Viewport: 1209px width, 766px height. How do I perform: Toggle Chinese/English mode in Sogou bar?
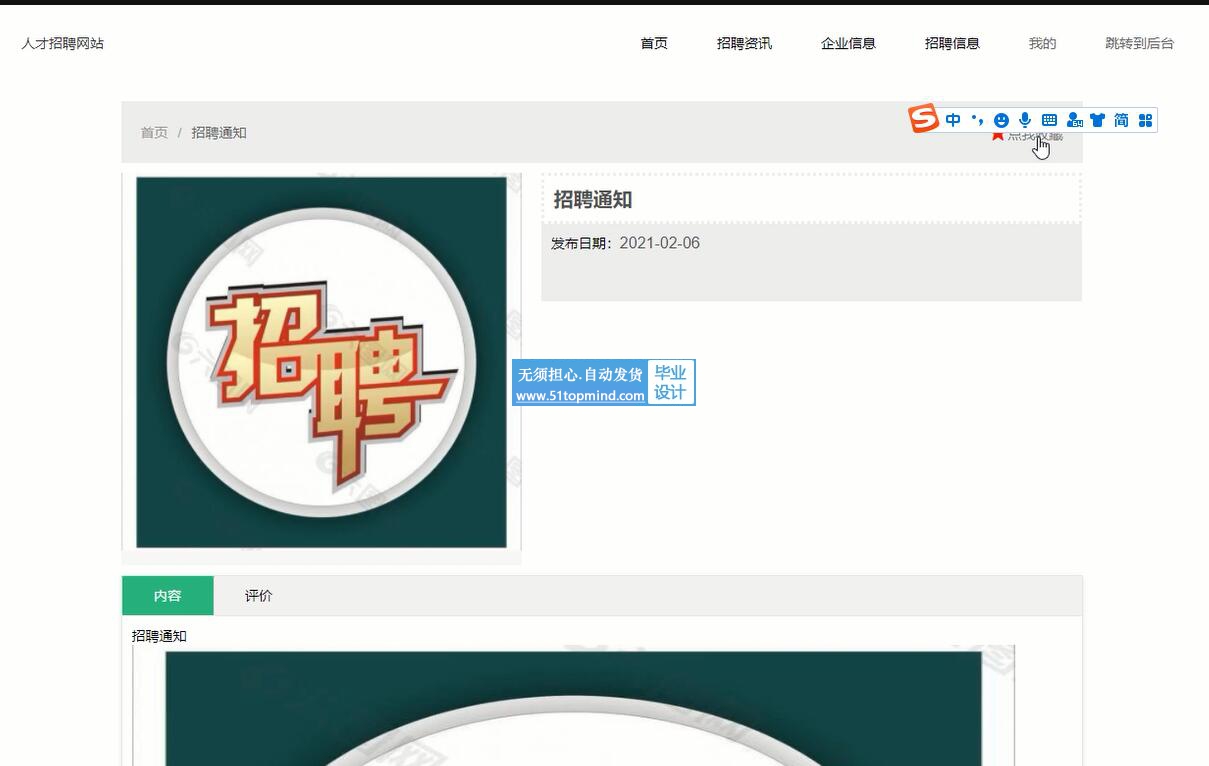tap(953, 120)
